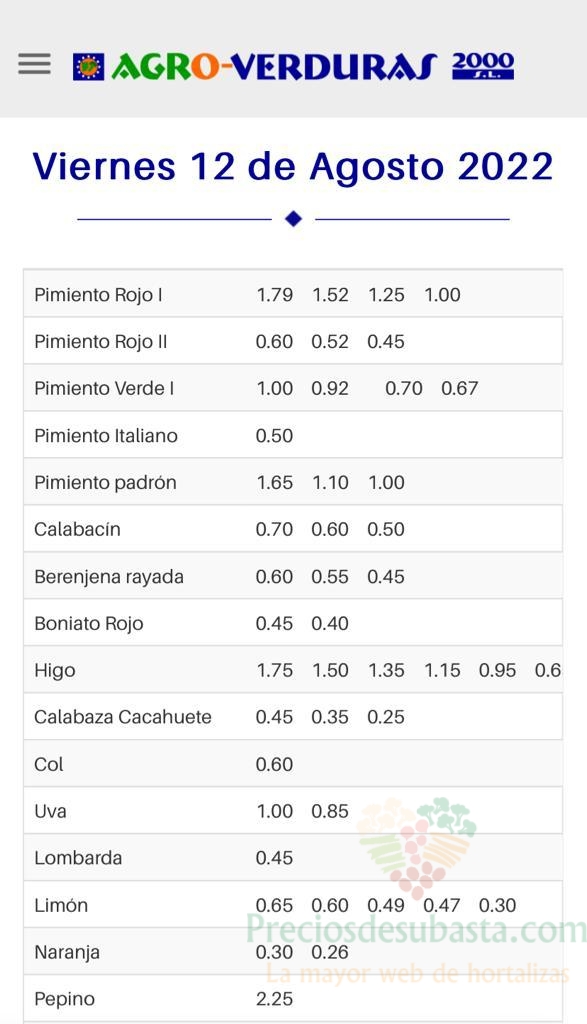
Task: Click the Pimiento Italiano label
Action: (x=106, y=436)
